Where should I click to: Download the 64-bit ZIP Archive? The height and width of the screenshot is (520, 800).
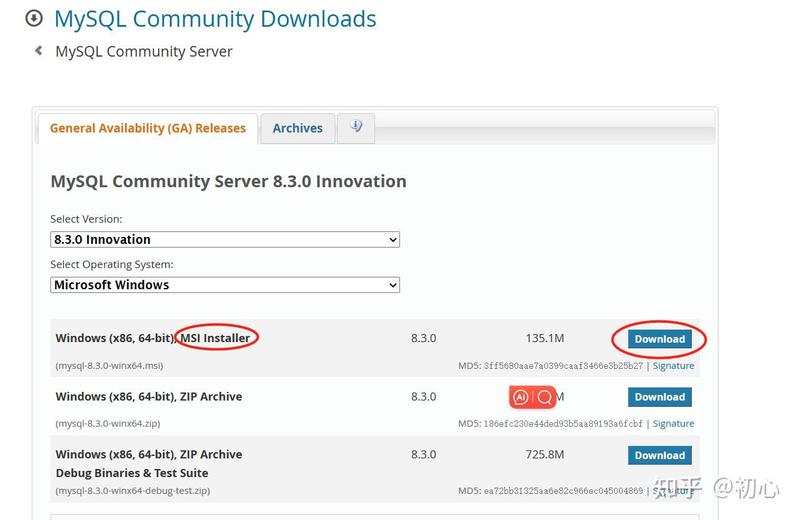tap(660, 397)
